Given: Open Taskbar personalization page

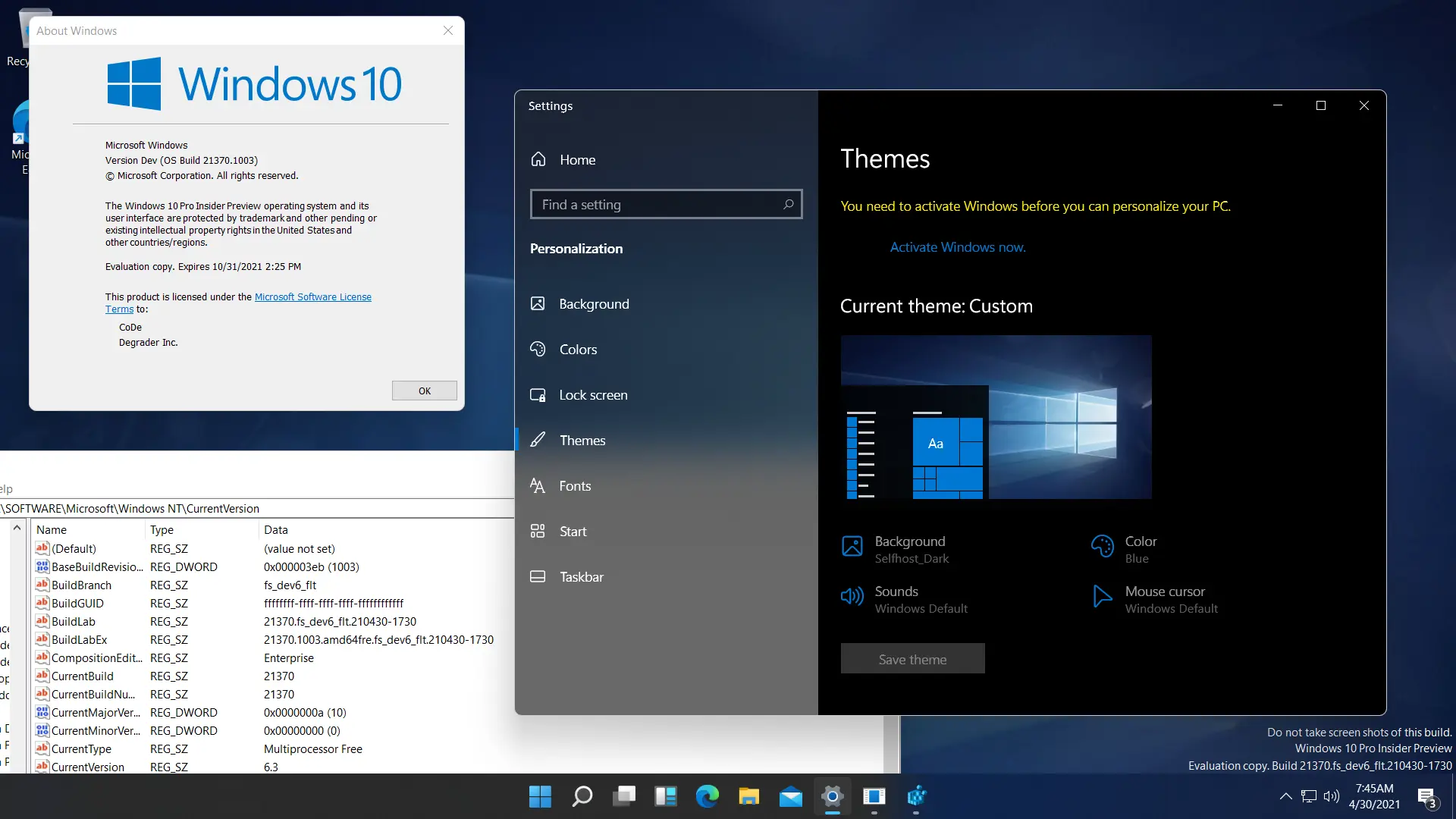Looking at the screenshot, I should pos(666,577).
